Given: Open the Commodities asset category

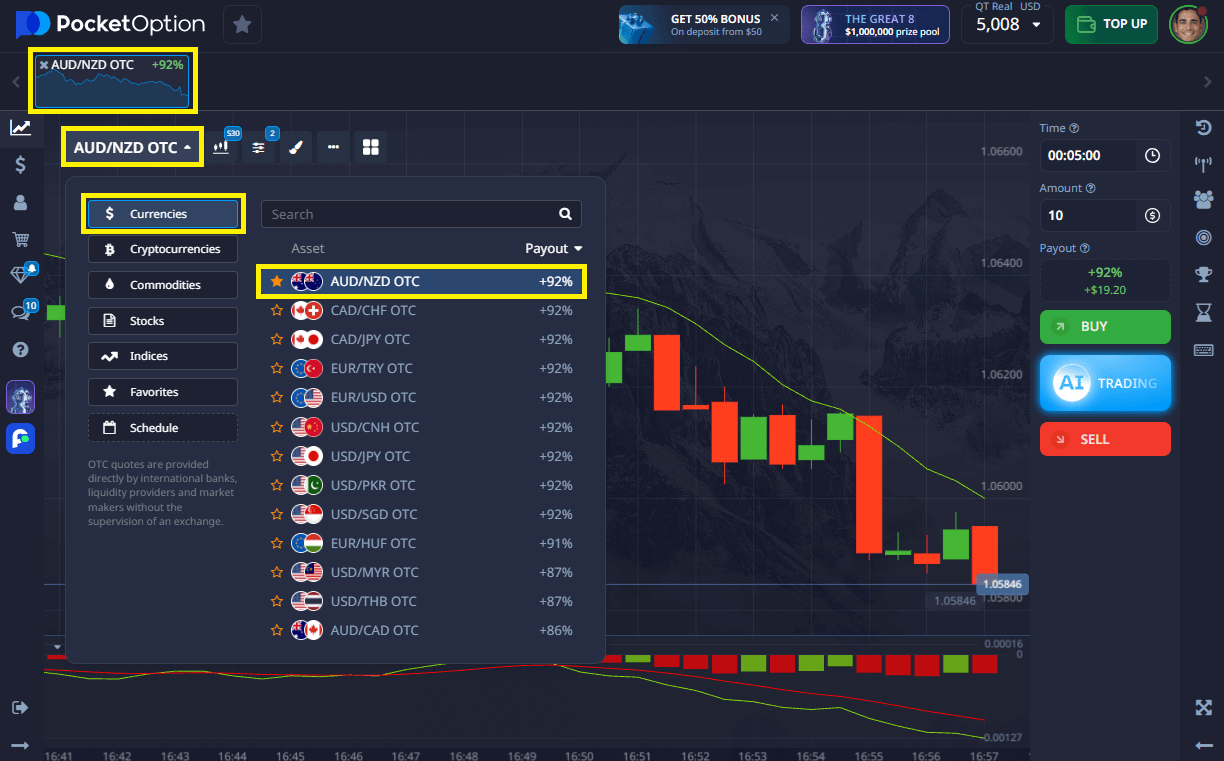Looking at the screenshot, I should pyautogui.click(x=163, y=285).
